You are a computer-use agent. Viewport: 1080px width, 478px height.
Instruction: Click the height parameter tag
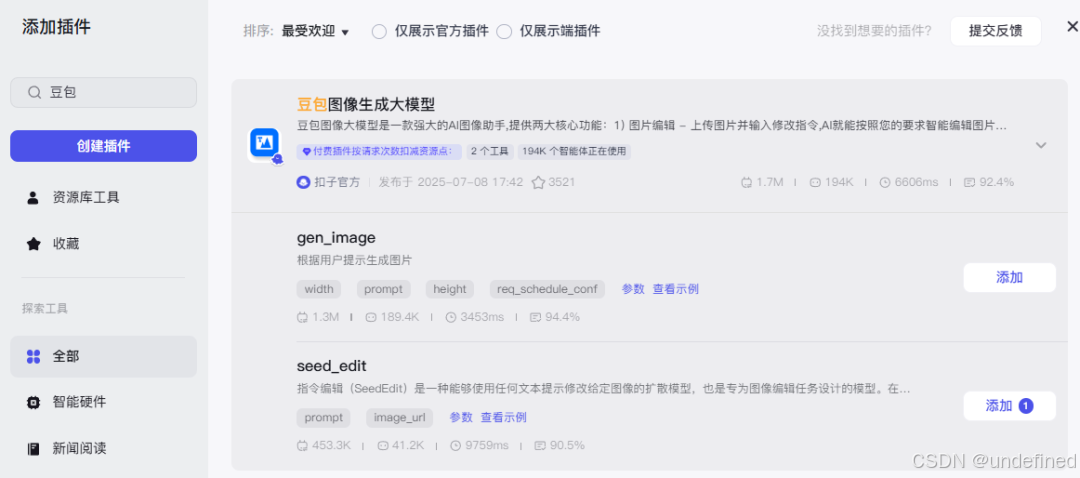(450, 289)
